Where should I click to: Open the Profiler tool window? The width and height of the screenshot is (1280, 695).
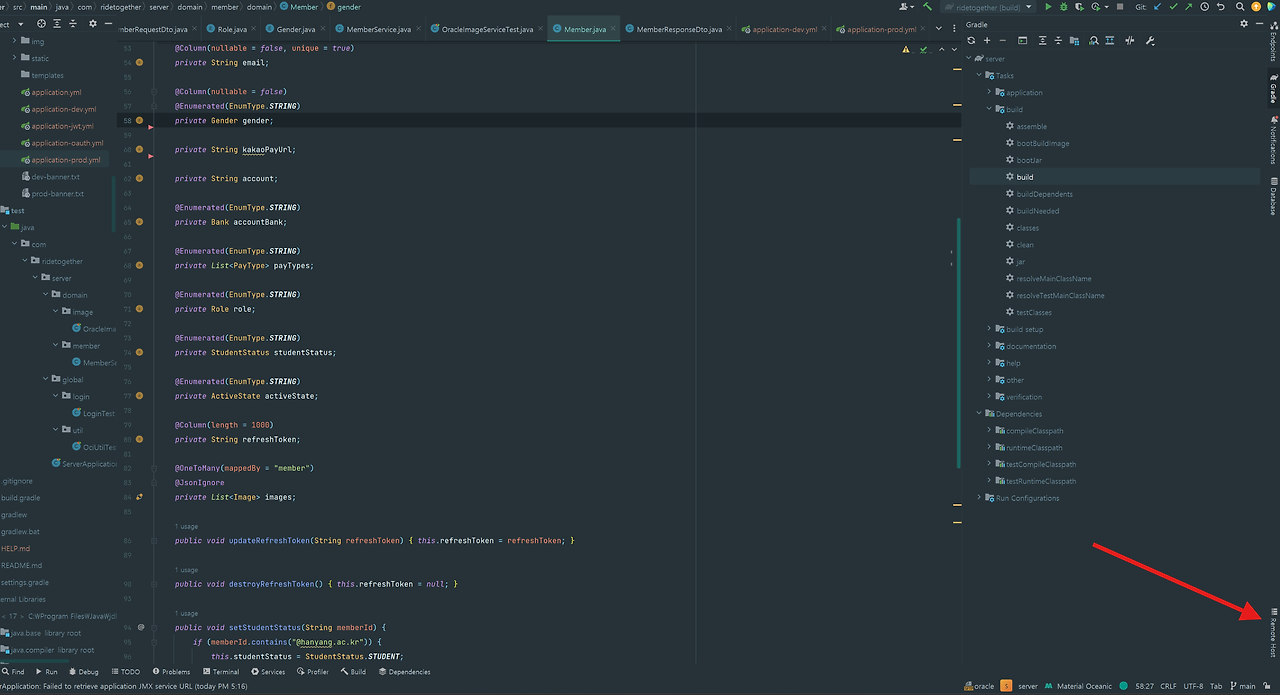[312, 672]
